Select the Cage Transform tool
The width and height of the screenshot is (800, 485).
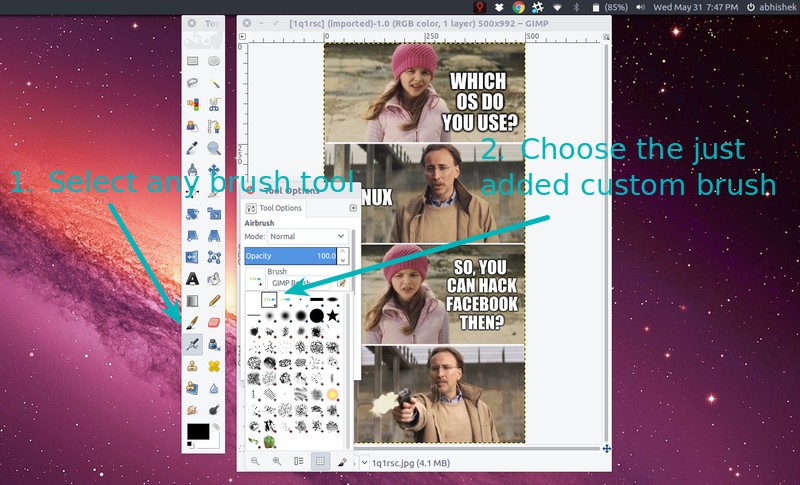(x=214, y=257)
